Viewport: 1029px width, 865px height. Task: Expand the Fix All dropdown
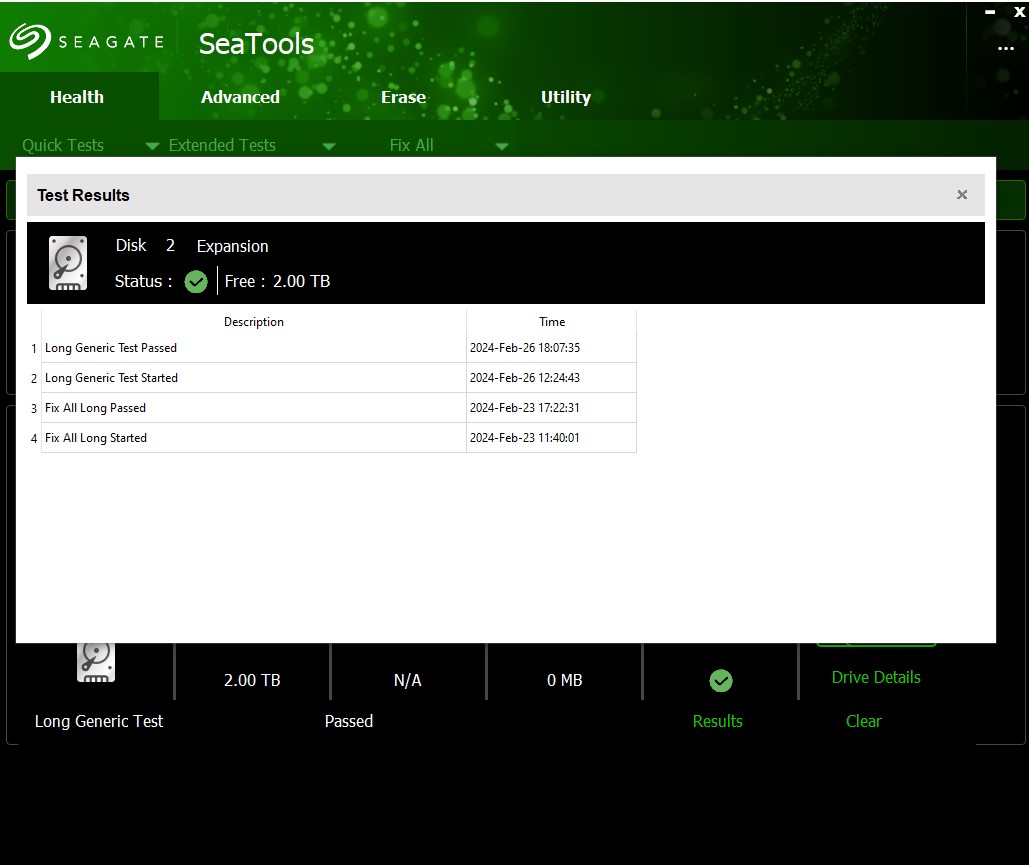502,146
